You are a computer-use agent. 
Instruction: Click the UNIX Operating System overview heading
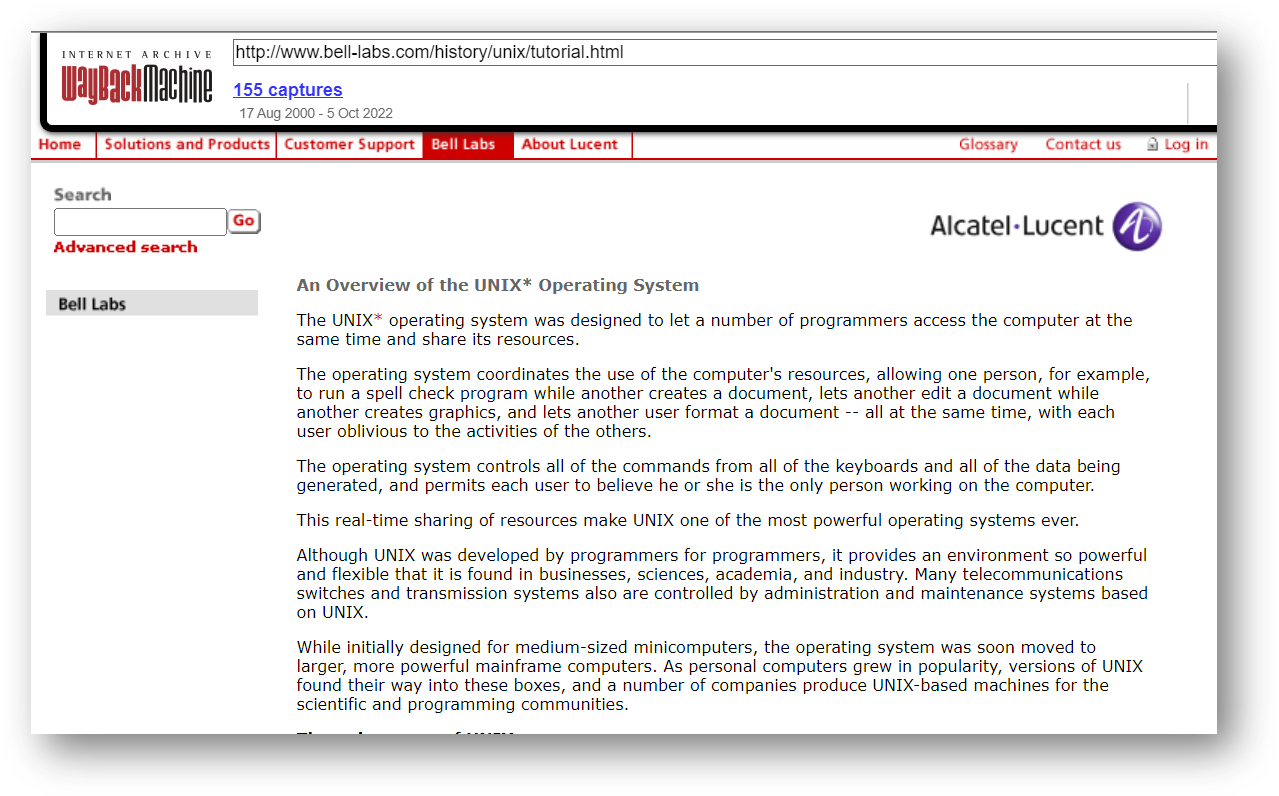point(497,285)
